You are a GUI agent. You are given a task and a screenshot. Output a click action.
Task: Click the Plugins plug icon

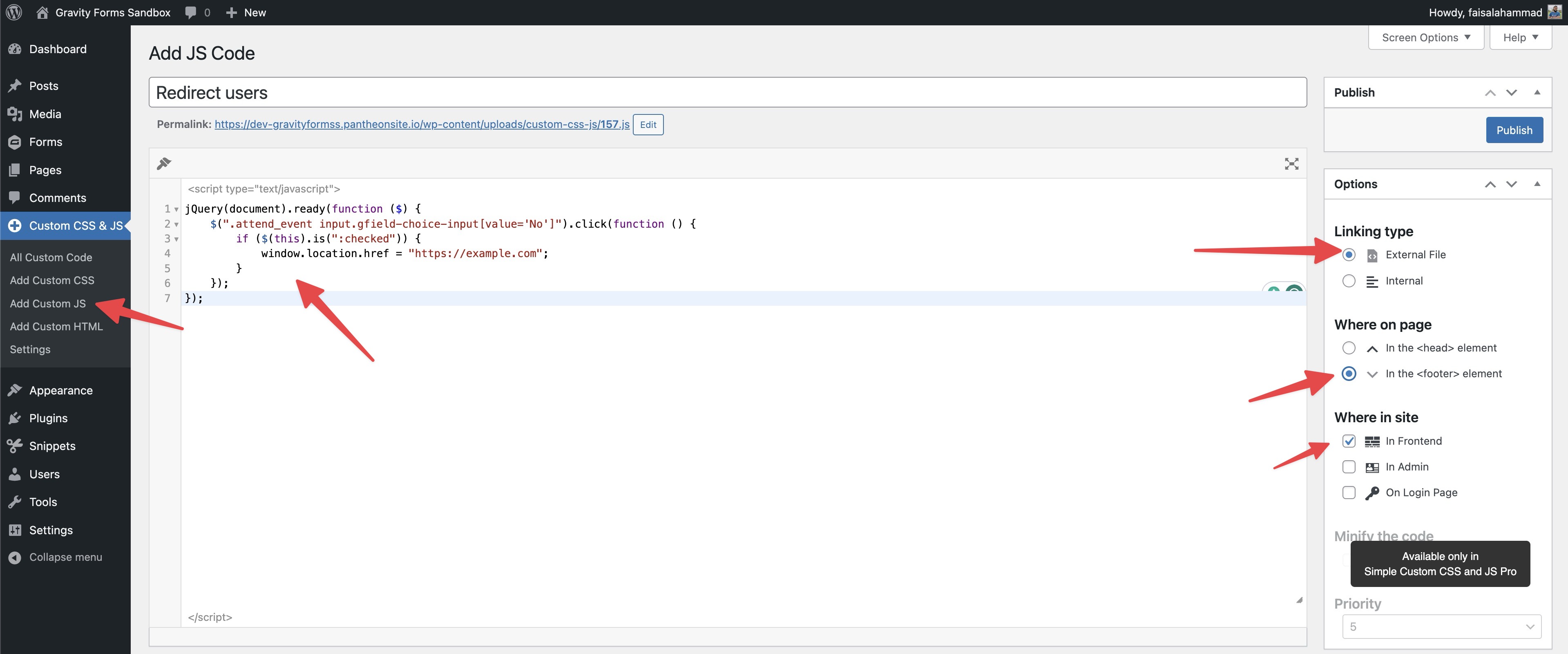(x=15, y=418)
